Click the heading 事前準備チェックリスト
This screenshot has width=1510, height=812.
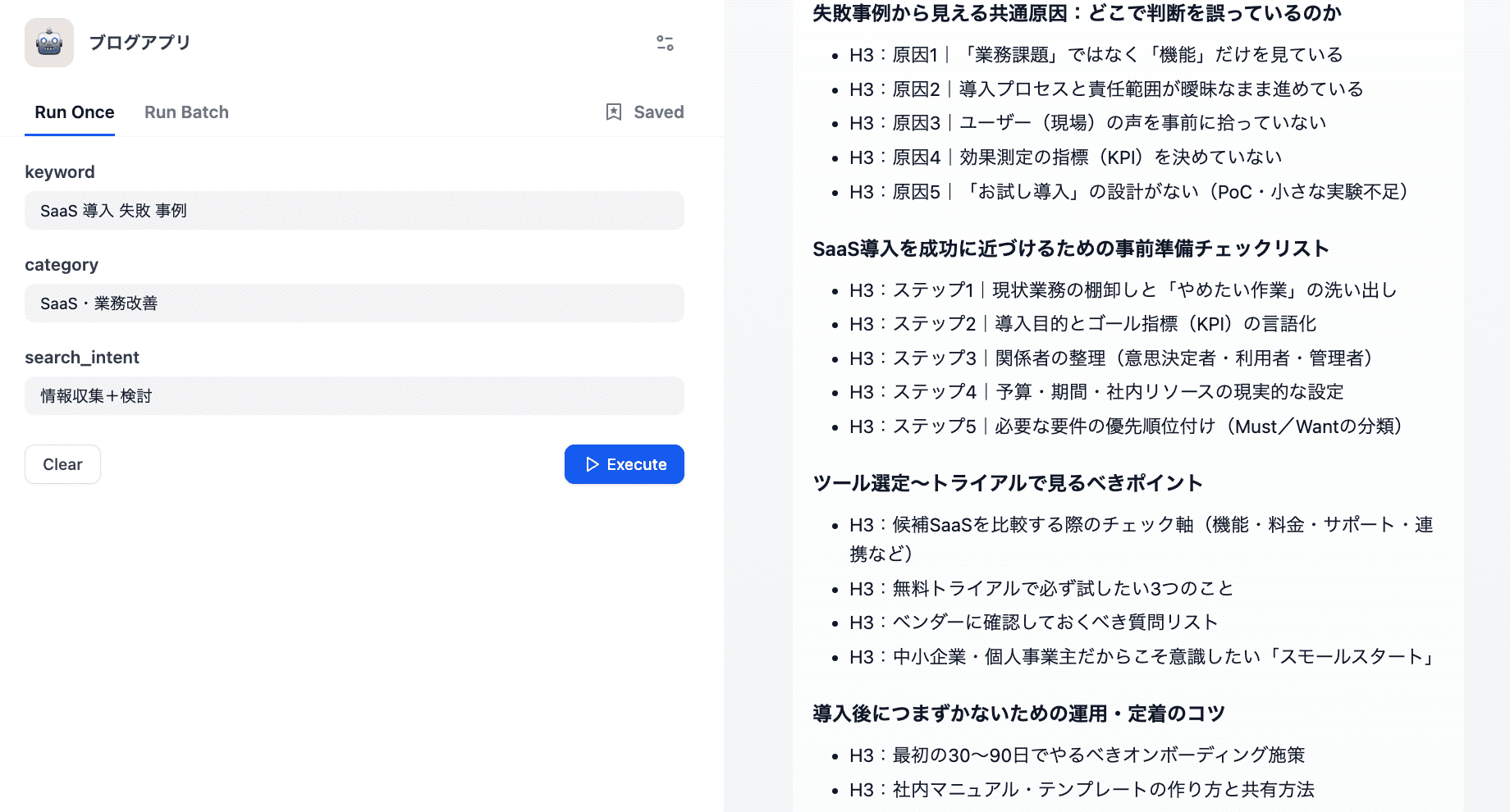(x=1071, y=249)
